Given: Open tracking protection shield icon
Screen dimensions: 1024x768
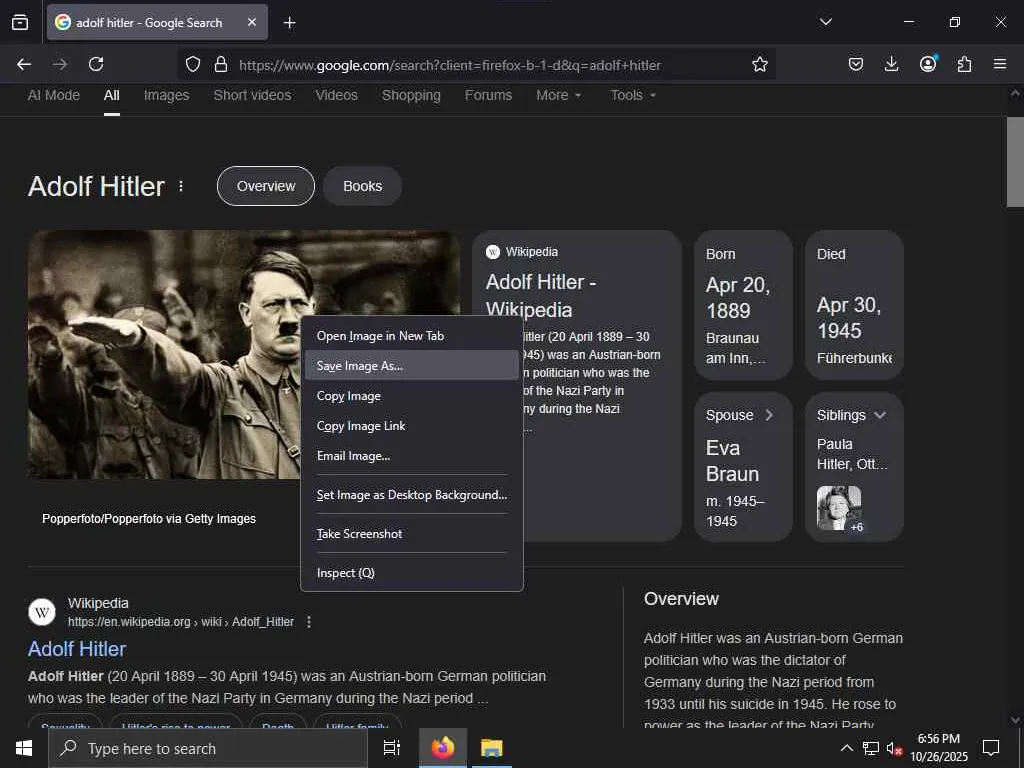Looking at the screenshot, I should (x=193, y=64).
